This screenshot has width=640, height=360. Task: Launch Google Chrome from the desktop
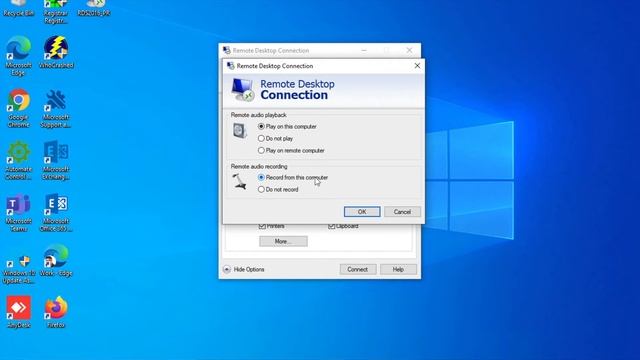[x=18, y=108]
